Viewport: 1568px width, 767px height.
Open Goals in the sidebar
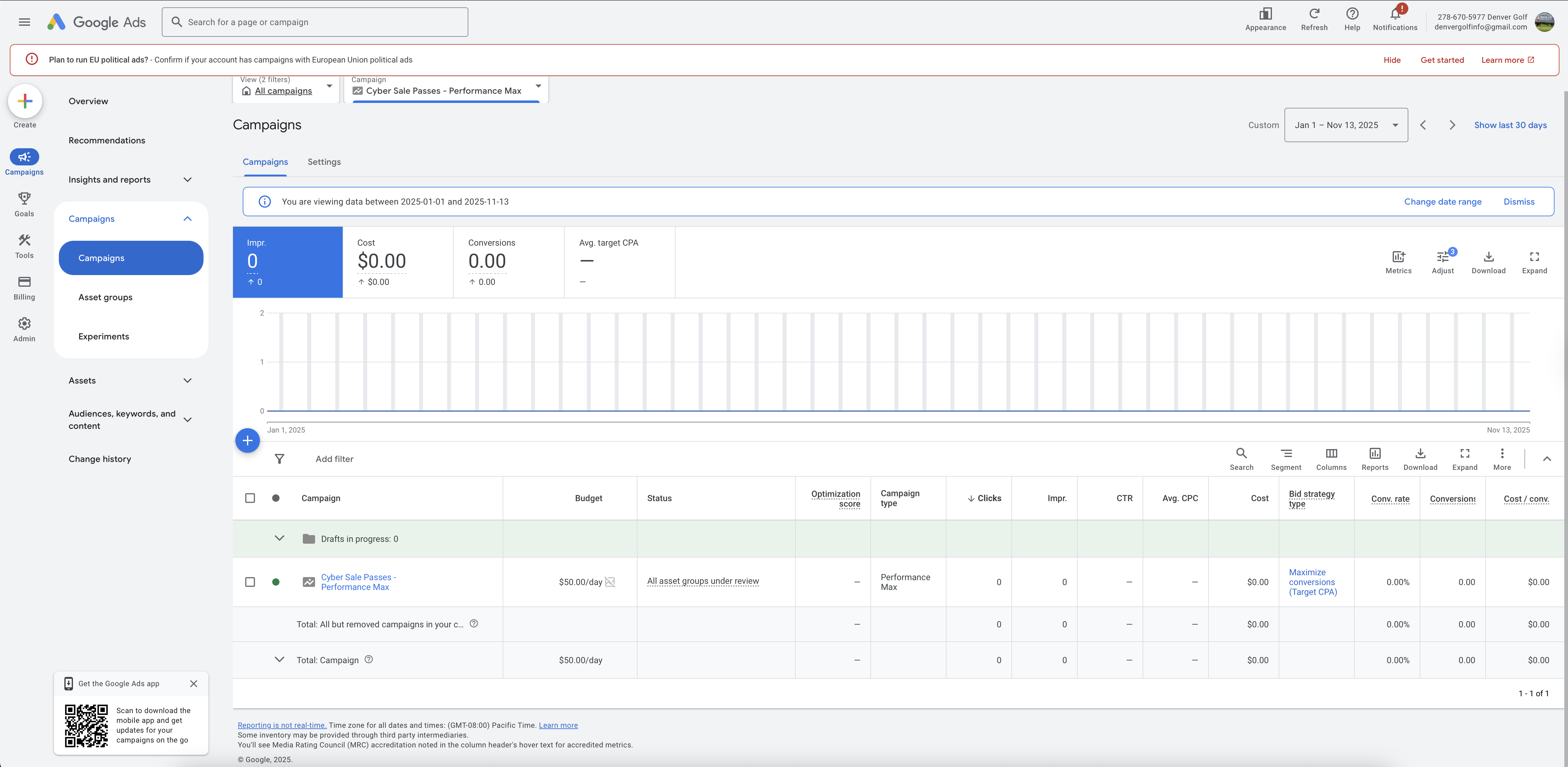[x=24, y=204]
